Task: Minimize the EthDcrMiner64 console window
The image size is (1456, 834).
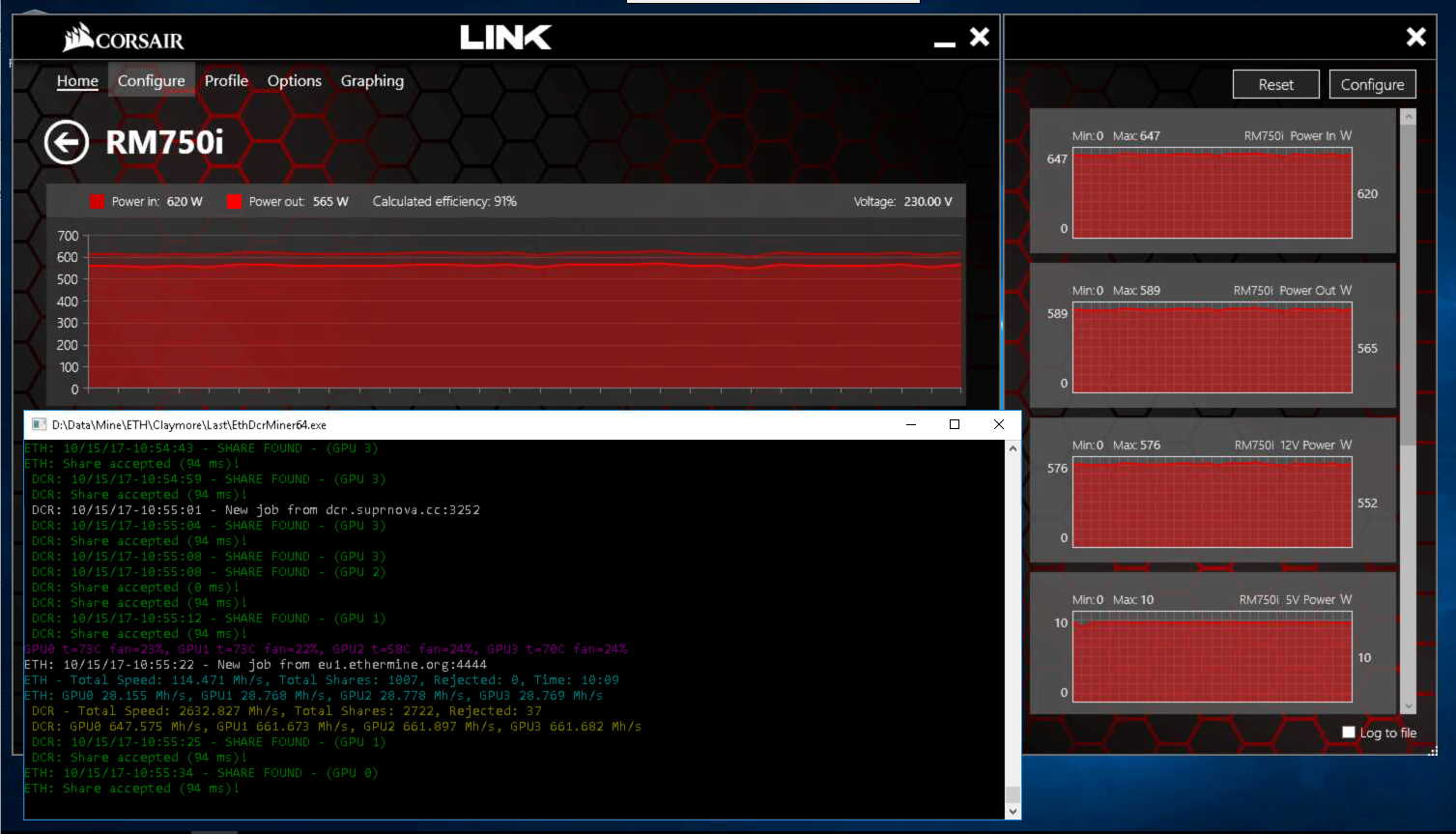Action: 910,424
